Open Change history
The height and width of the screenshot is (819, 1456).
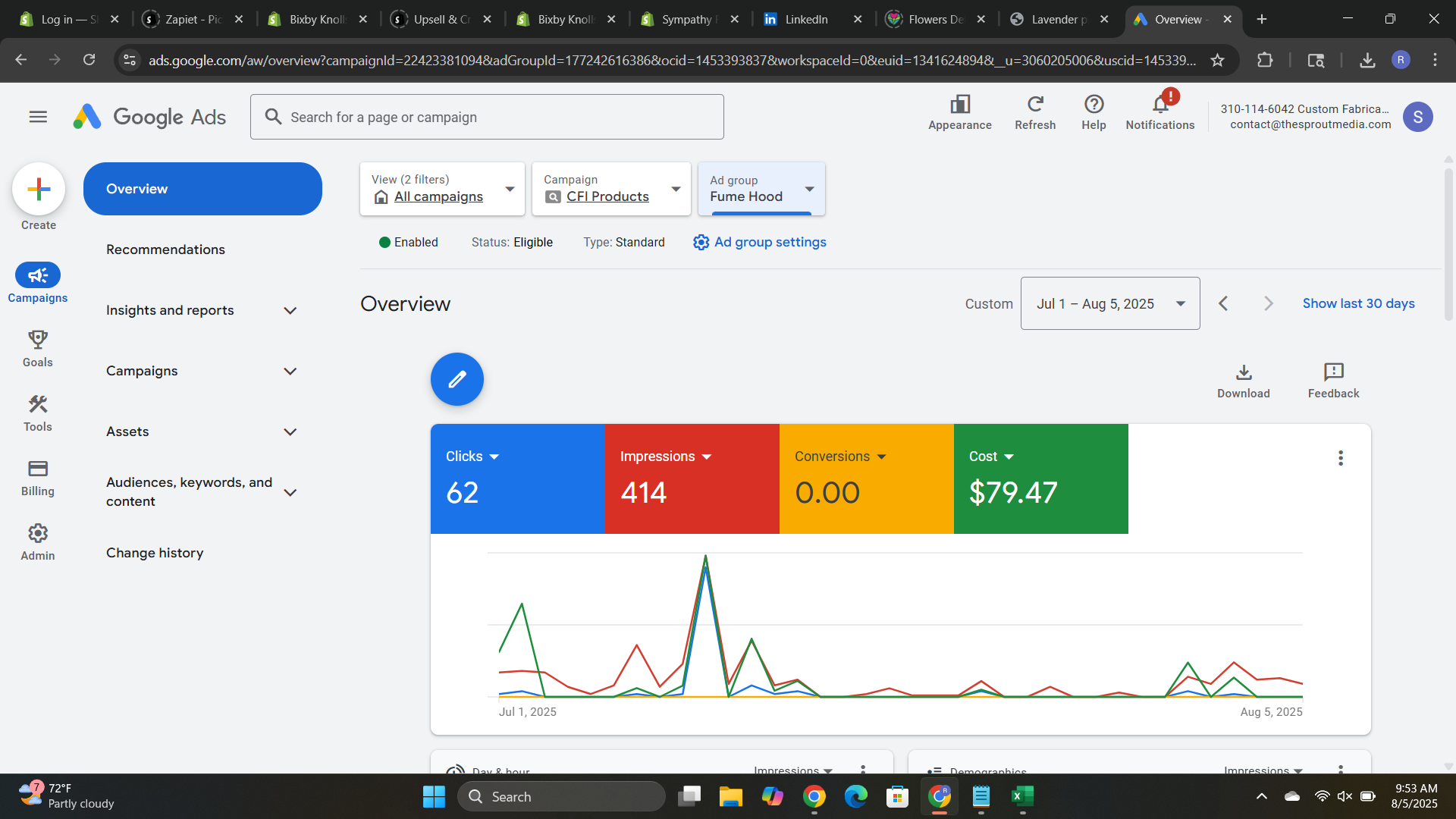point(154,553)
